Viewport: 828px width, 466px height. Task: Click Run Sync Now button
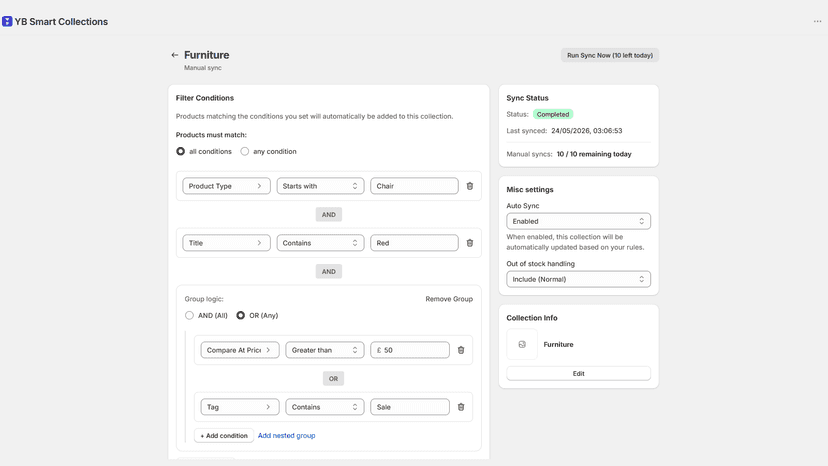pos(610,55)
